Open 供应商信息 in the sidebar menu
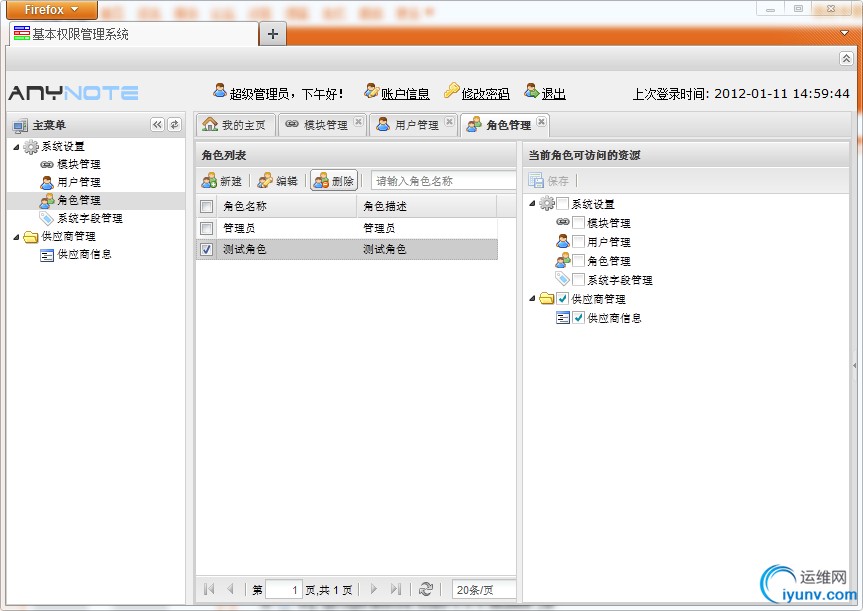The width and height of the screenshot is (863, 611). pyautogui.click(x=84, y=254)
